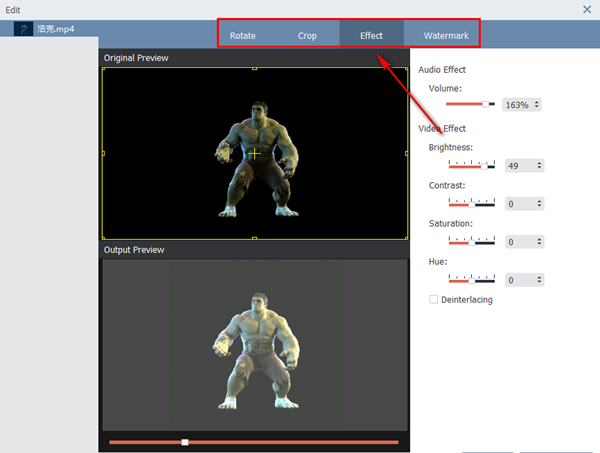Adjust the Volume slider
This screenshot has width=600, height=453.
pyautogui.click(x=470, y=104)
